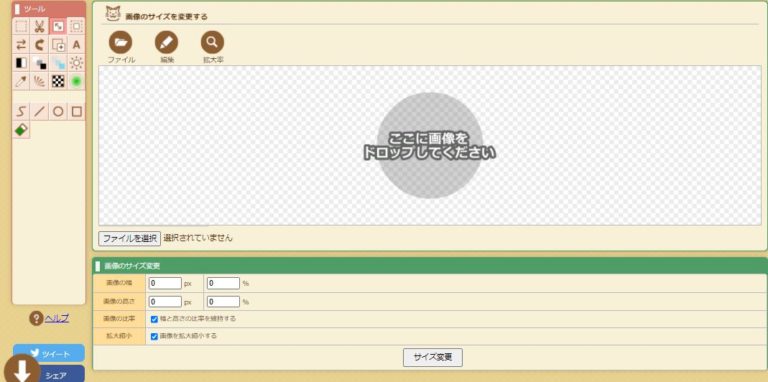The width and height of the screenshot is (768, 382).
Task: Select the overlay image composite tool
Action: coord(58,45)
